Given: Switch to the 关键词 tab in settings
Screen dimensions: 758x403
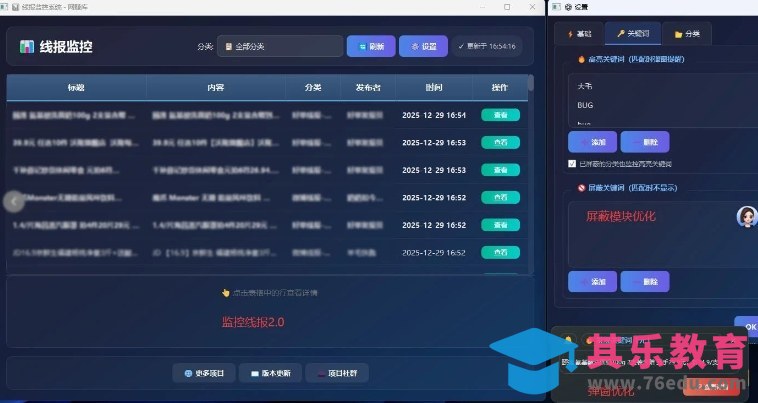Looking at the screenshot, I should click(x=633, y=33).
